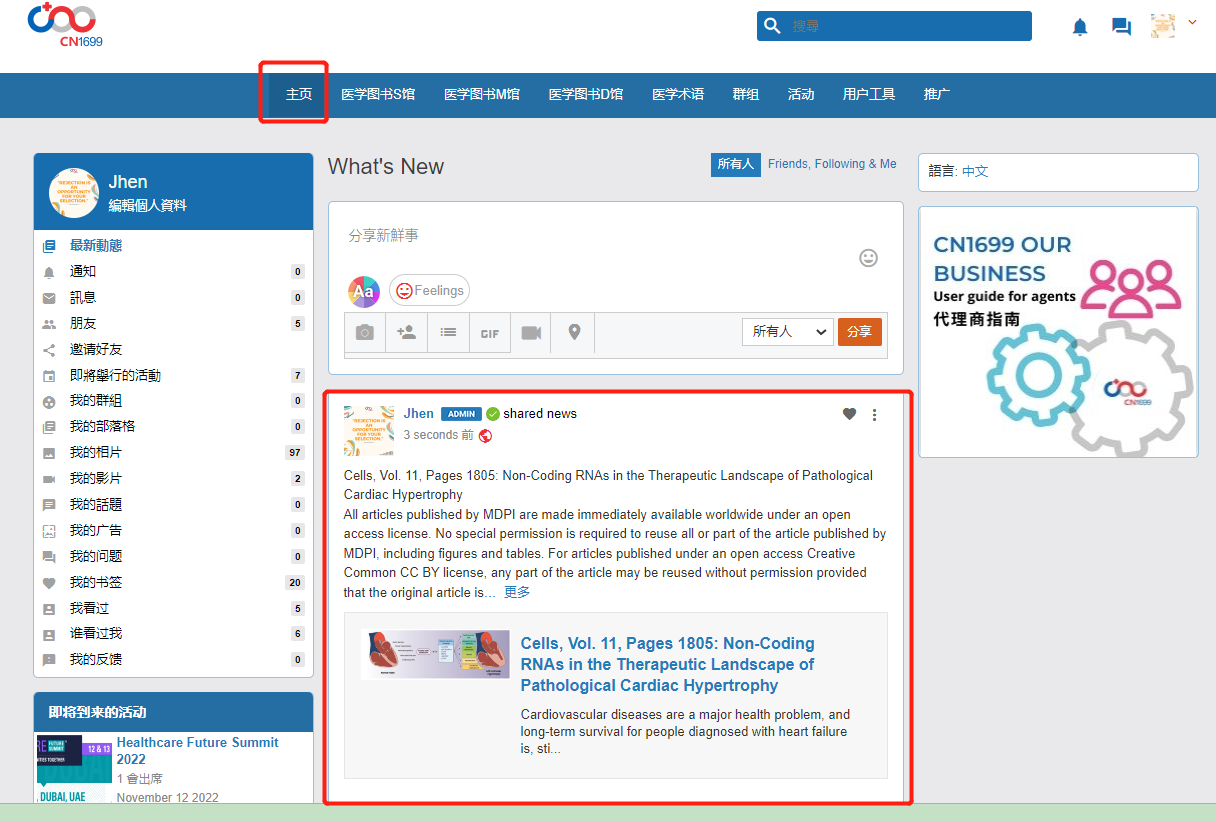The image size is (1216, 821).
Task: Select the 所有人 feed filter
Action: click(x=735, y=164)
